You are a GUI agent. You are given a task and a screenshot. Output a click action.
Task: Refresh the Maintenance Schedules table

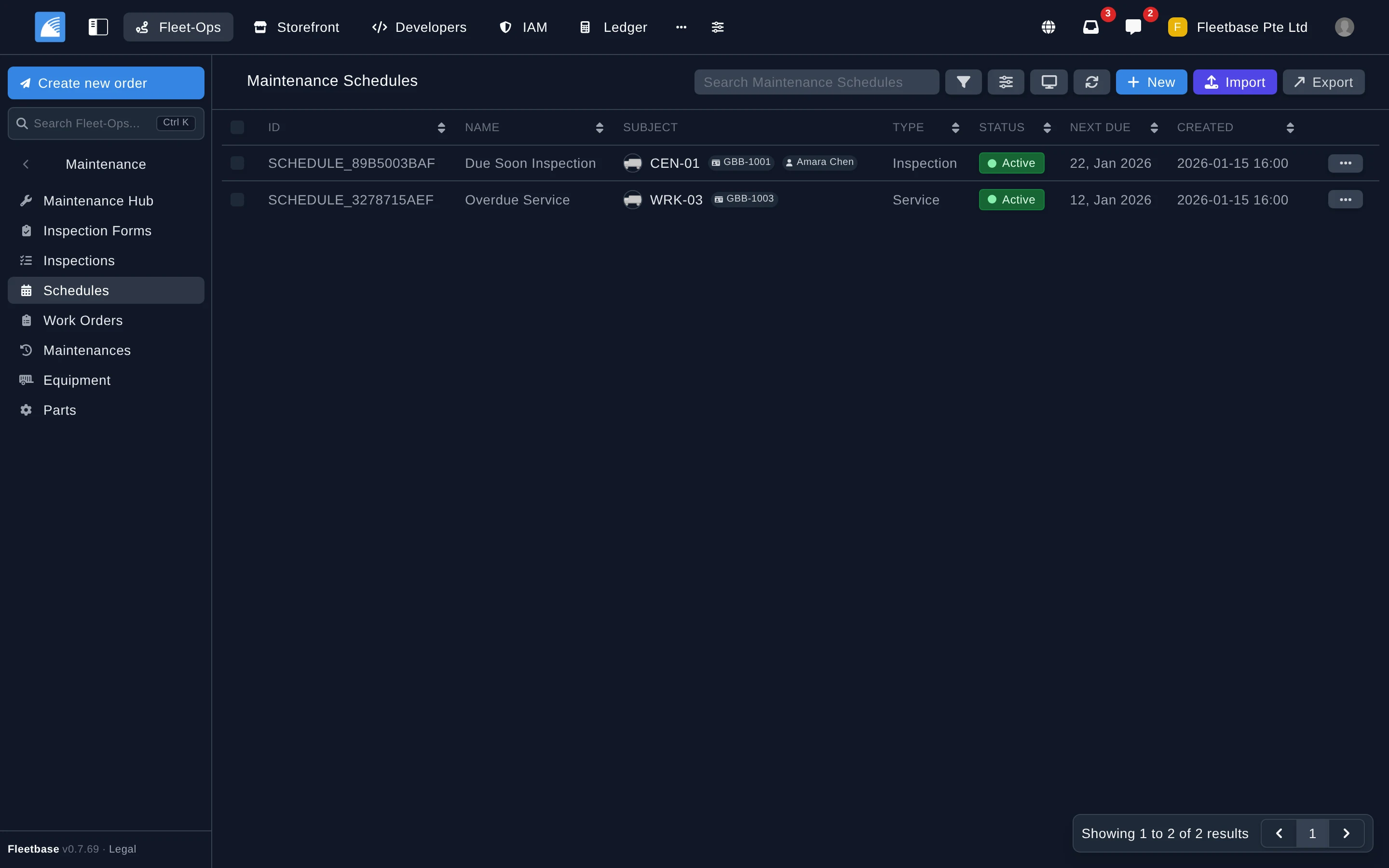1091,82
